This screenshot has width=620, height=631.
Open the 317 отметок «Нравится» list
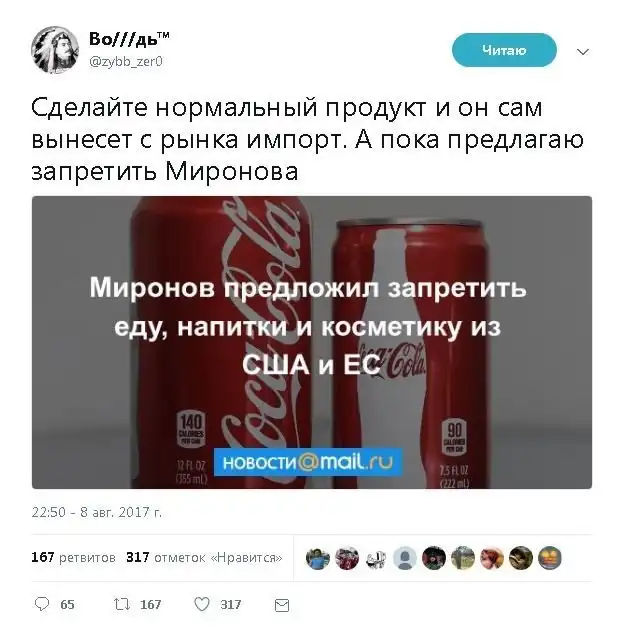tap(204, 557)
